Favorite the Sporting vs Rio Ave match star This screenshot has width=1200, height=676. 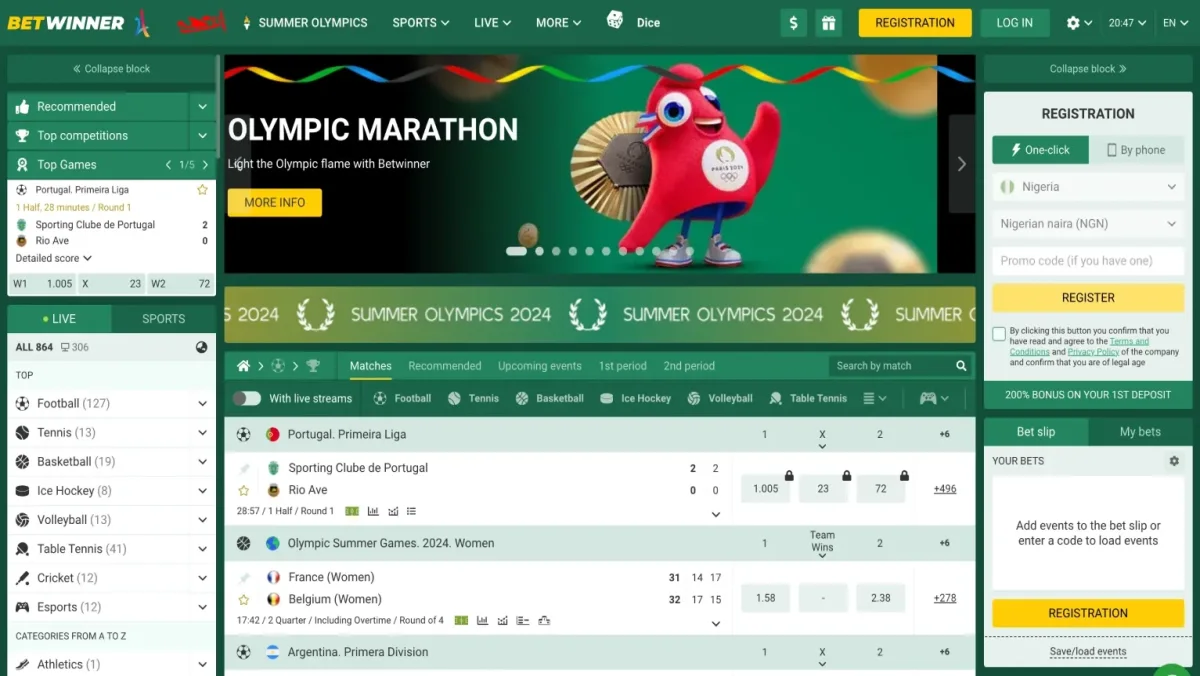point(244,490)
